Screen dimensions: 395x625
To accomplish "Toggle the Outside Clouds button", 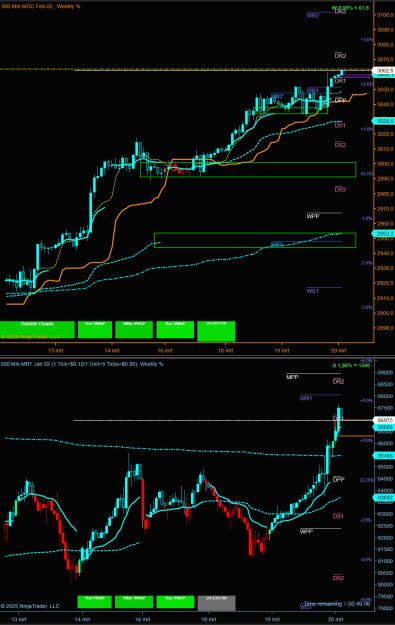I will tap(37, 330).
